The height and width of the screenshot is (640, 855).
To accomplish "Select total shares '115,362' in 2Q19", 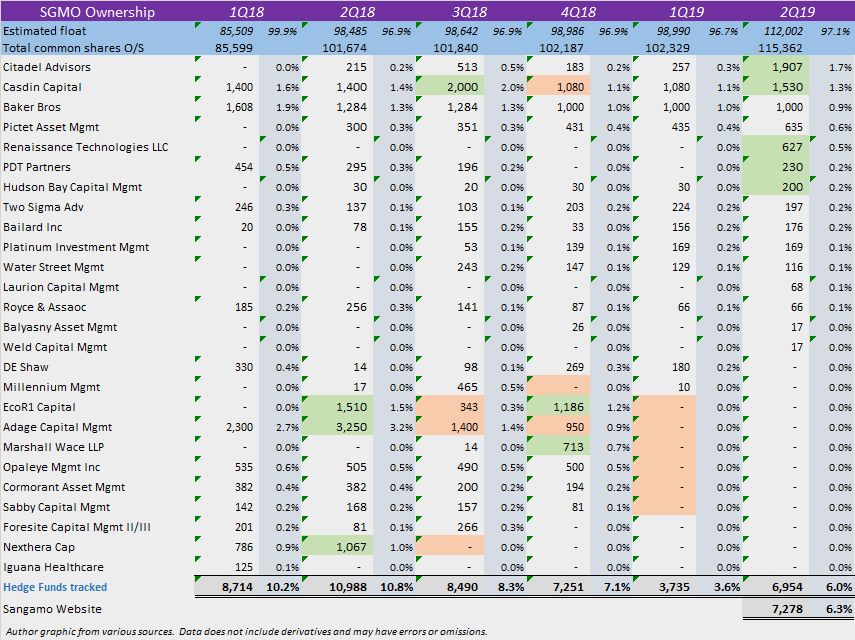I will 780,48.
